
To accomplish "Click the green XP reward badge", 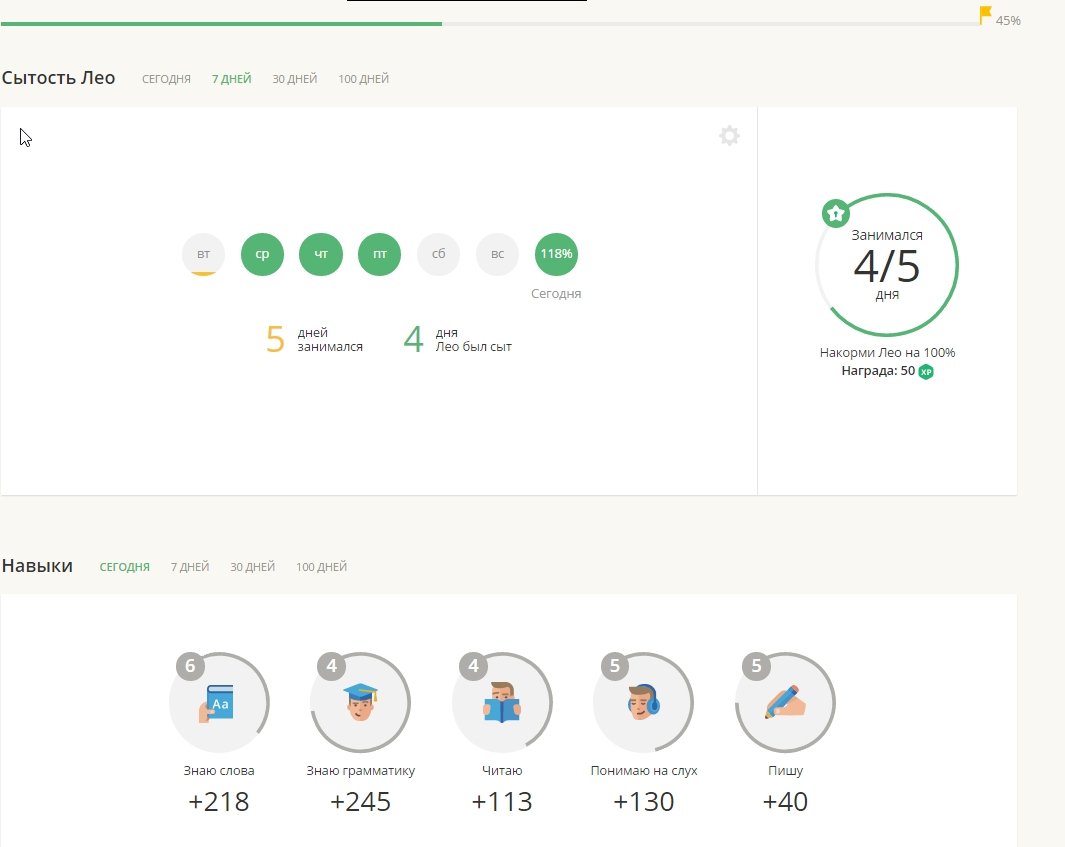I will (926, 372).
